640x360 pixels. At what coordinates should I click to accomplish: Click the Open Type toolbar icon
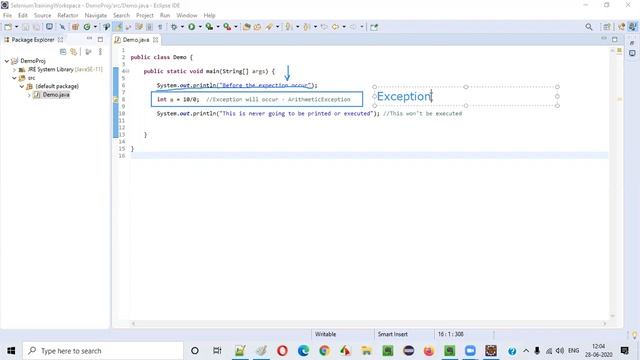pos(247,27)
